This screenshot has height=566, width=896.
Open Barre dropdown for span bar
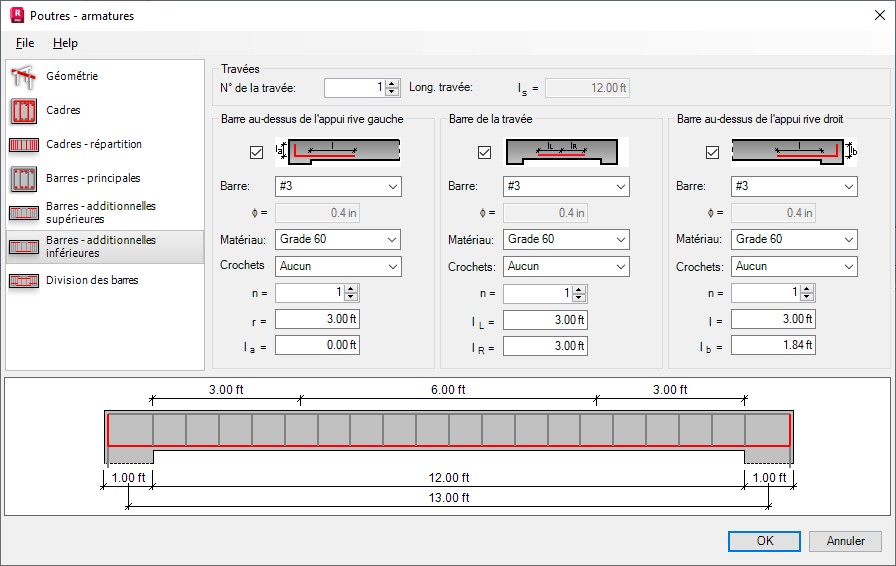(x=566, y=186)
